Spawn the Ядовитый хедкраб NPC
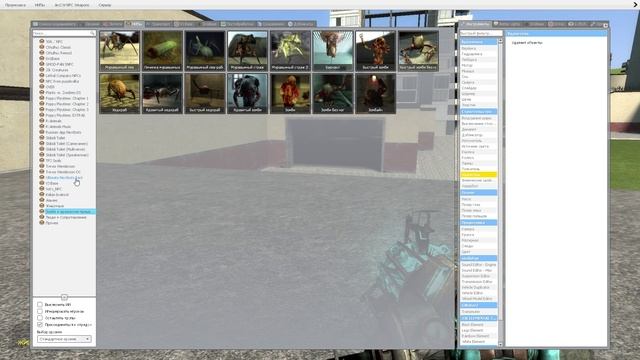 162,93
